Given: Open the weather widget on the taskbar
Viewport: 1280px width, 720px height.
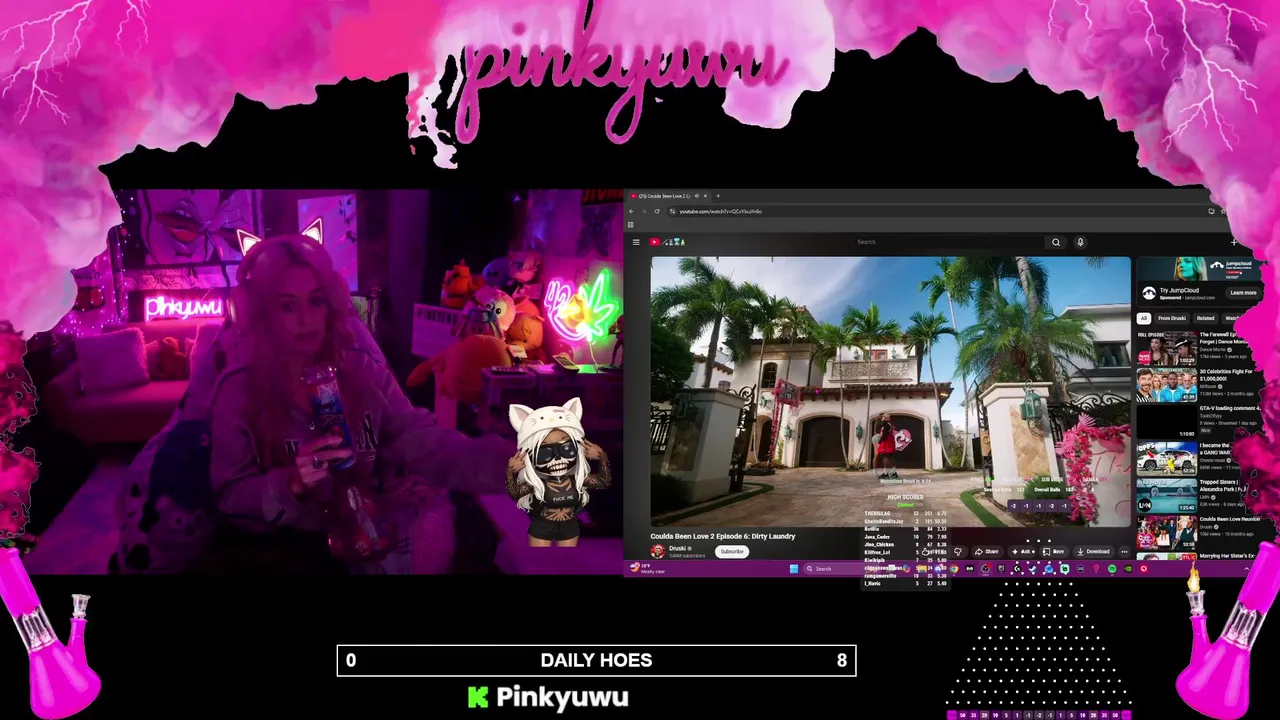Looking at the screenshot, I should 648,568.
